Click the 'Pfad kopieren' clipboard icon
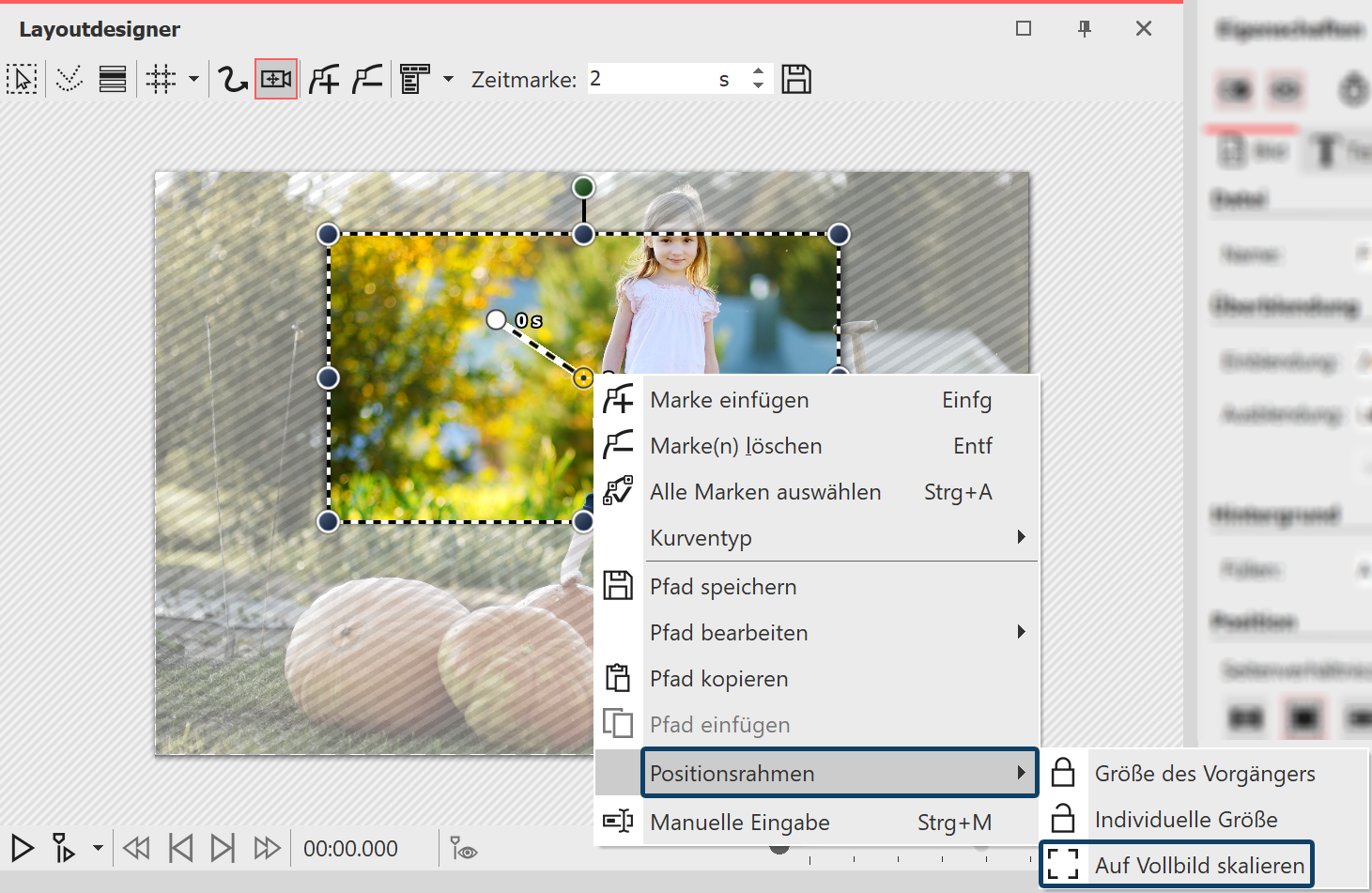 tap(618, 678)
